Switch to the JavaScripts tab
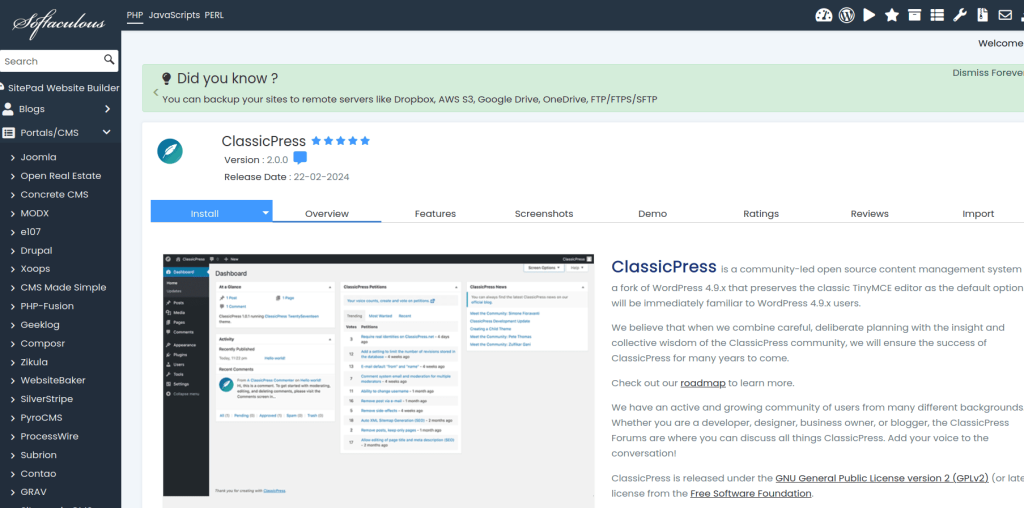1024x508 pixels. 174,14
